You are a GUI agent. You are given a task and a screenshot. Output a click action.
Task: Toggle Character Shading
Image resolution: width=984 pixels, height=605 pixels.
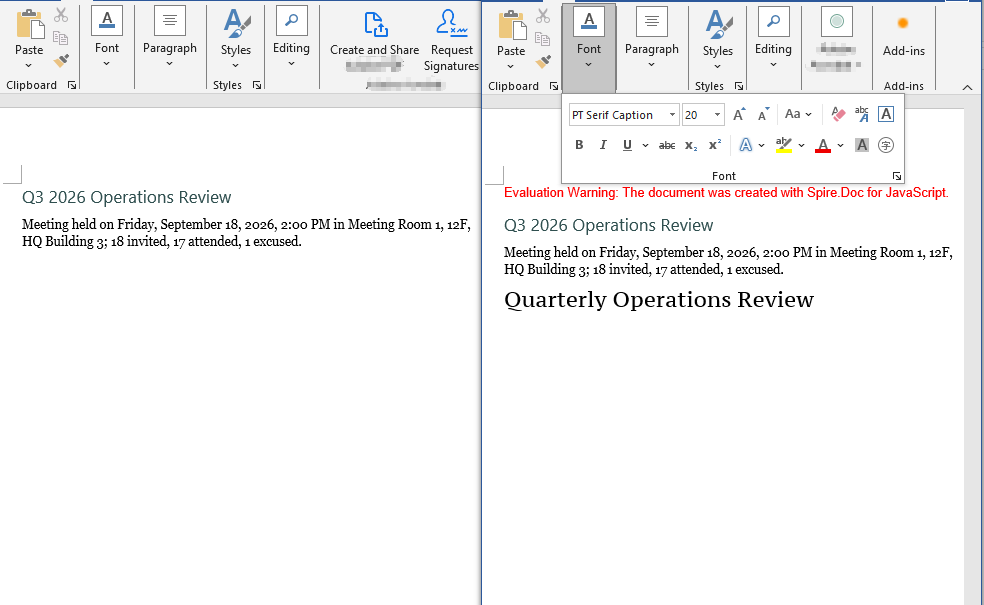coord(862,145)
